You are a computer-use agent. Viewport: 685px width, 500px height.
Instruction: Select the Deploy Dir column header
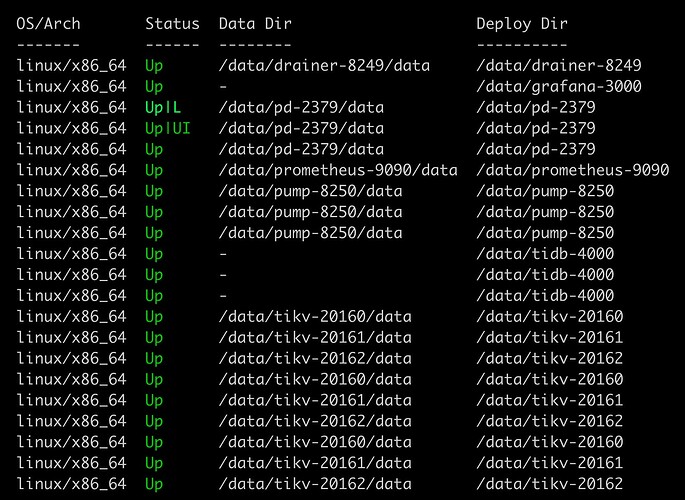click(522, 24)
